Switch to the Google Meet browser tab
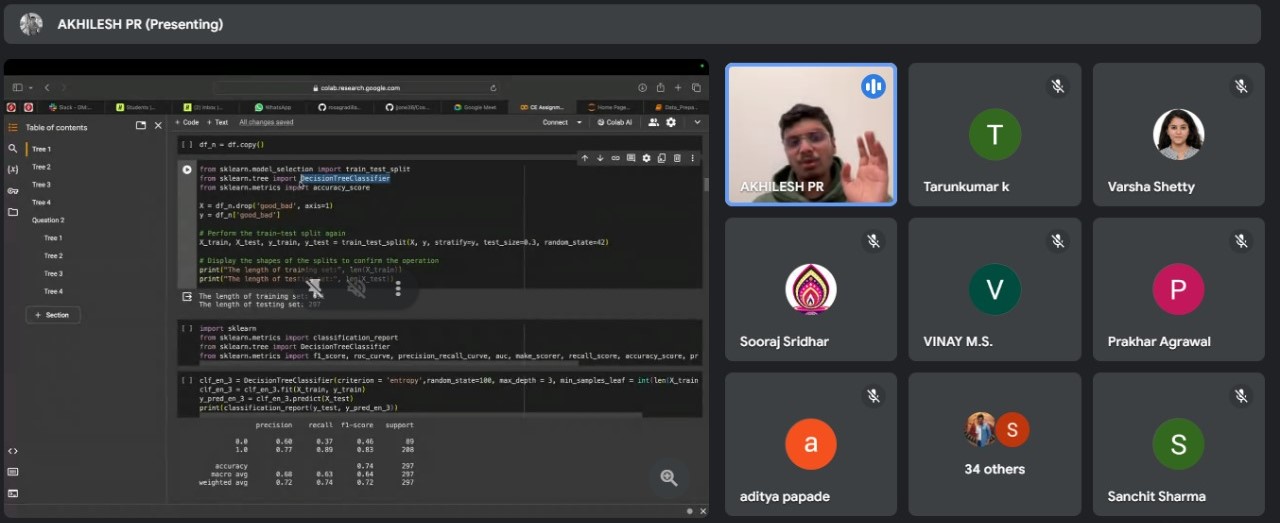The width and height of the screenshot is (1280, 523). (x=475, y=107)
